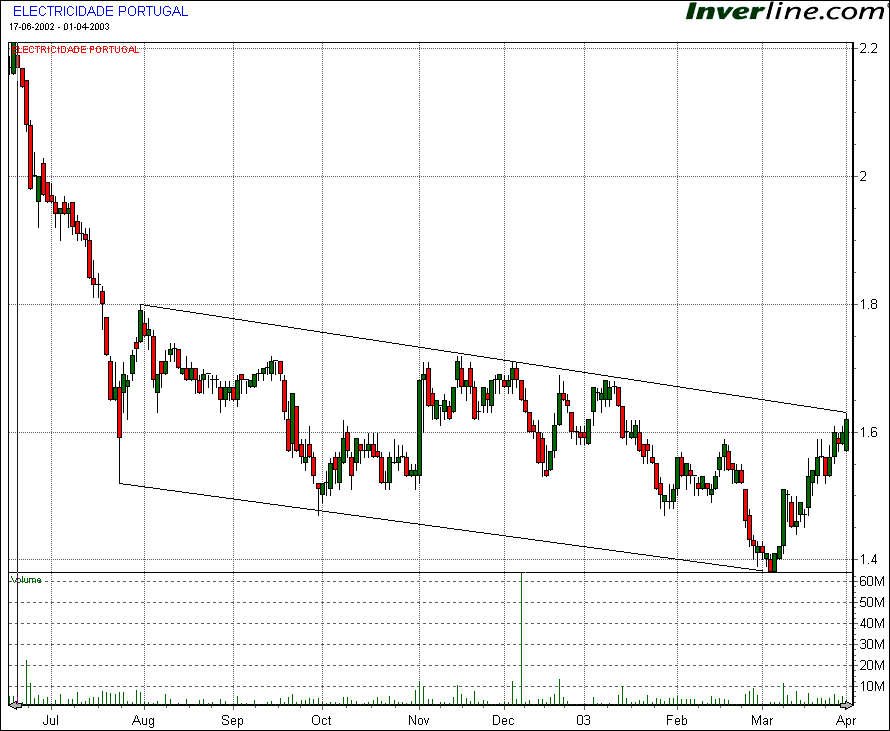
Task: Click the Jul month label
Action: pyautogui.click(x=51, y=720)
